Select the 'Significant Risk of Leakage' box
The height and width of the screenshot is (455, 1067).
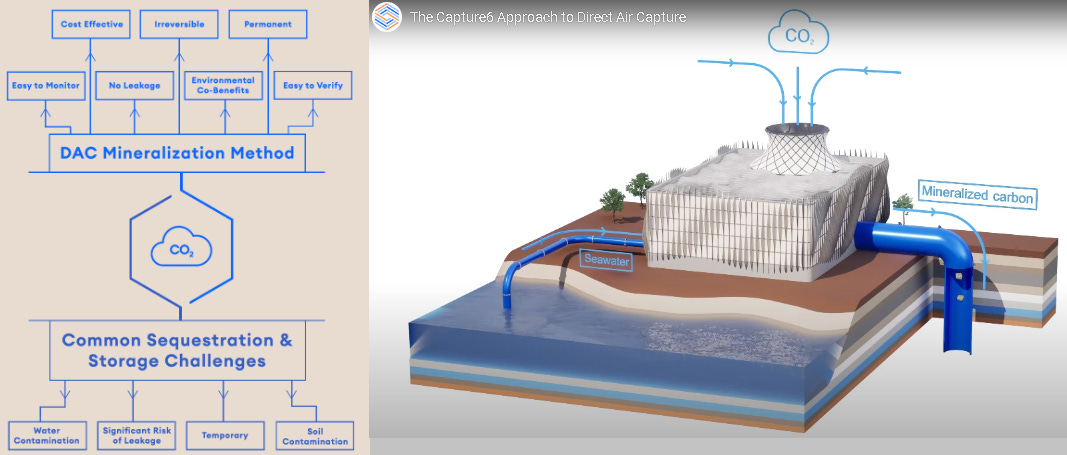(136, 435)
